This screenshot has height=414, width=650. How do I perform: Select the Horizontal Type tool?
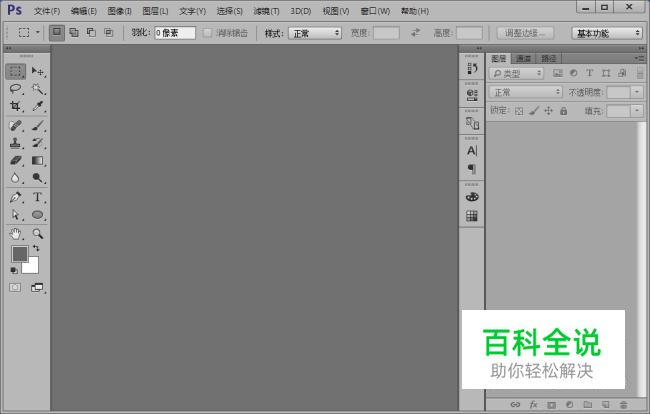pyautogui.click(x=38, y=197)
